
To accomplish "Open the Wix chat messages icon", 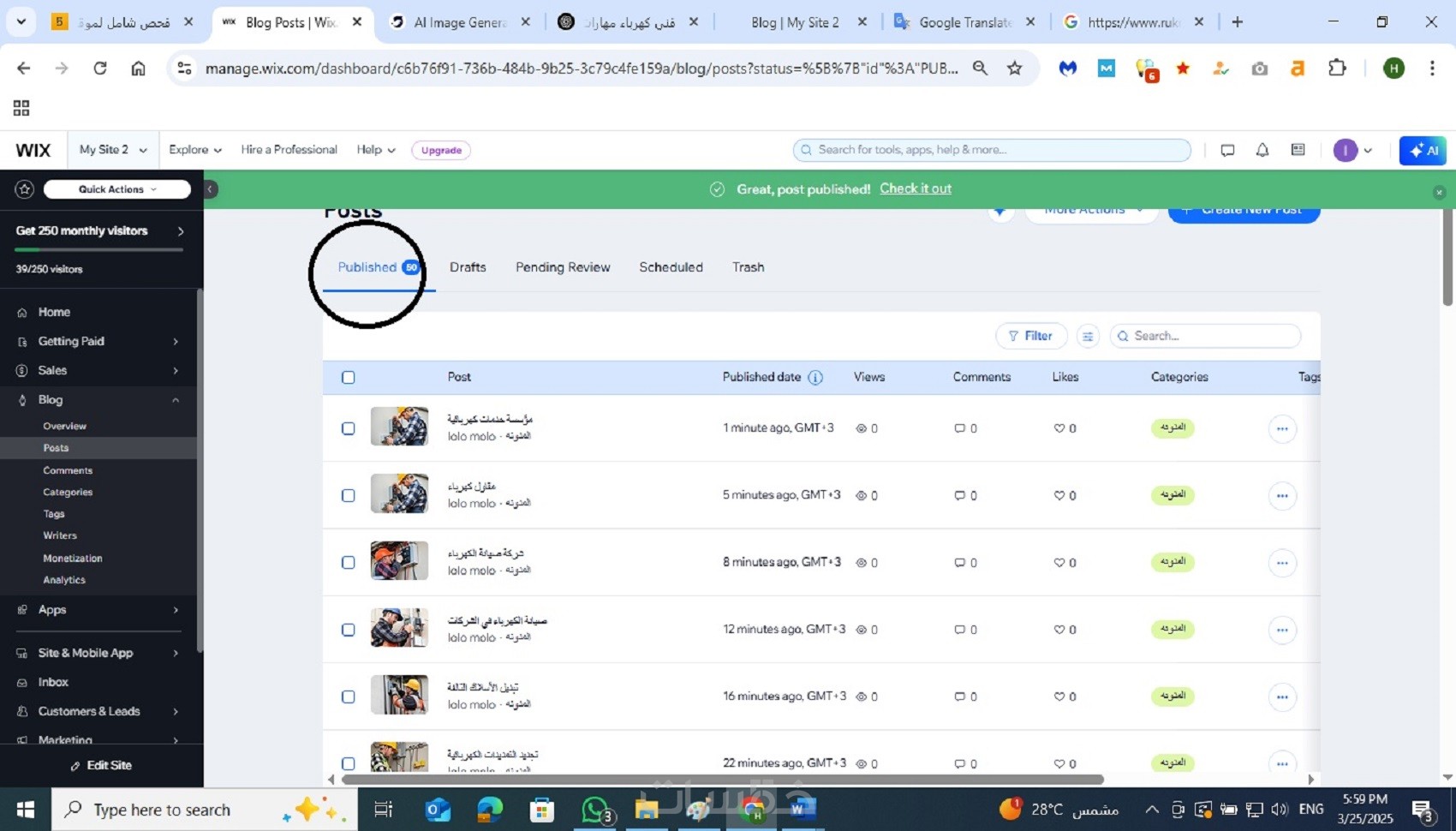I will (1227, 150).
